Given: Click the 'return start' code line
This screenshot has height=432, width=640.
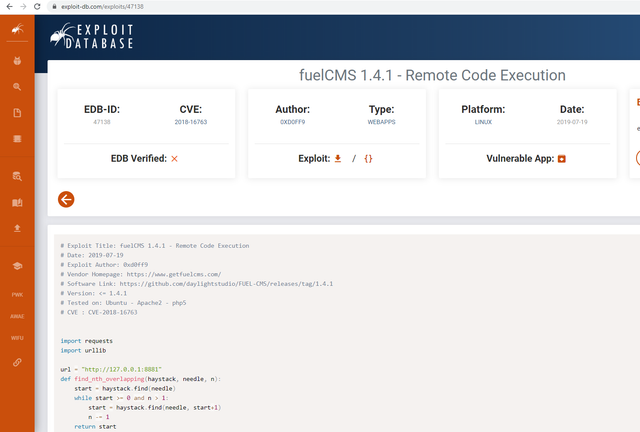Looking at the screenshot, I should pyautogui.click(x=95, y=427).
